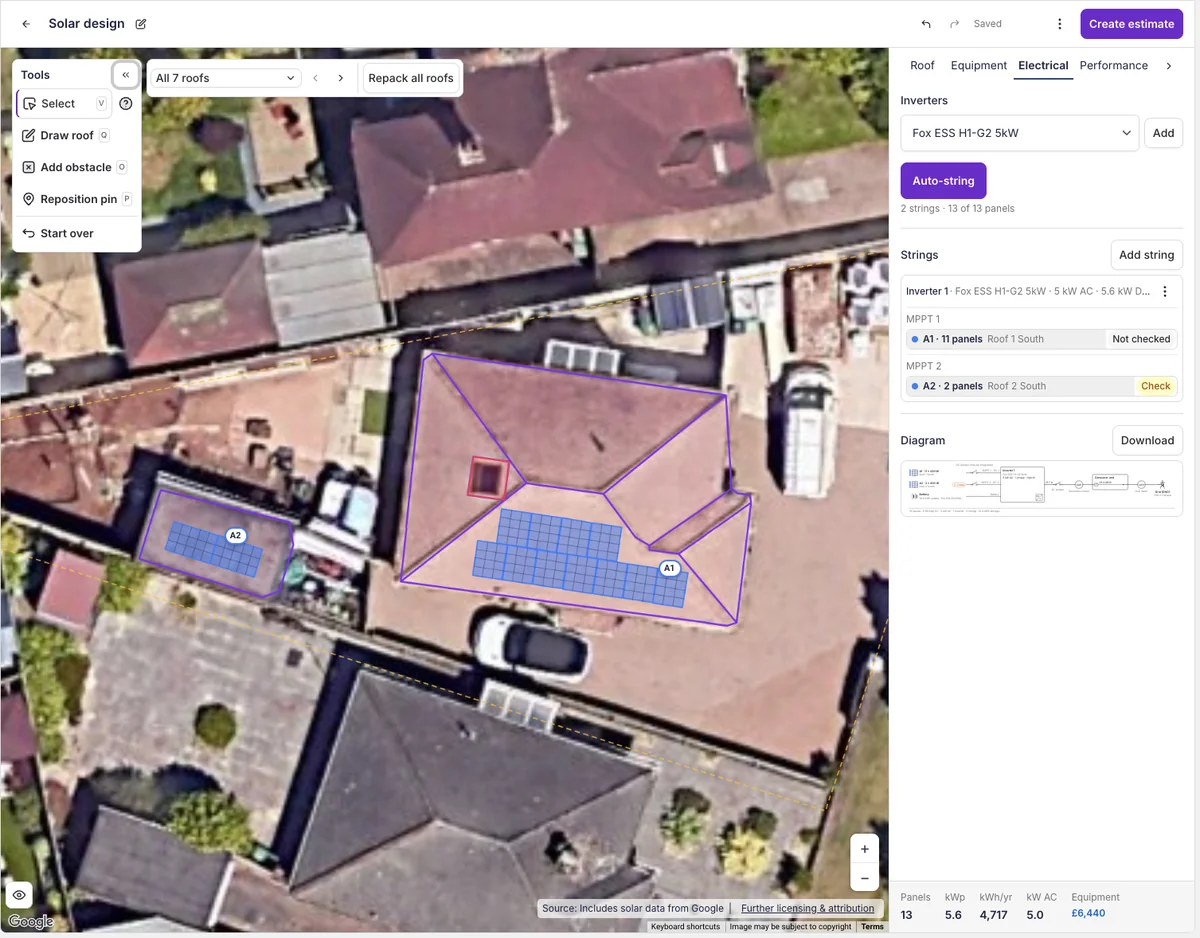Show more tabs with right chevron
This screenshot has width=1200, height=938.
[1169, 66]
